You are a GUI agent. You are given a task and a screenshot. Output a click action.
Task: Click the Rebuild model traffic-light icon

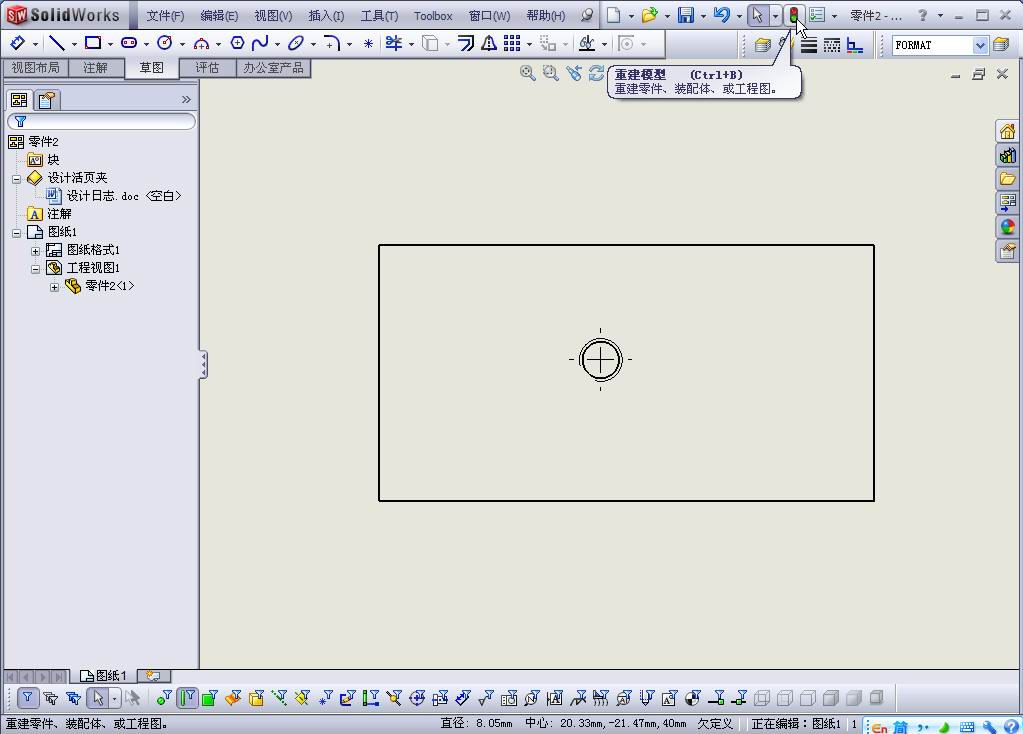[x=794, y=15]
